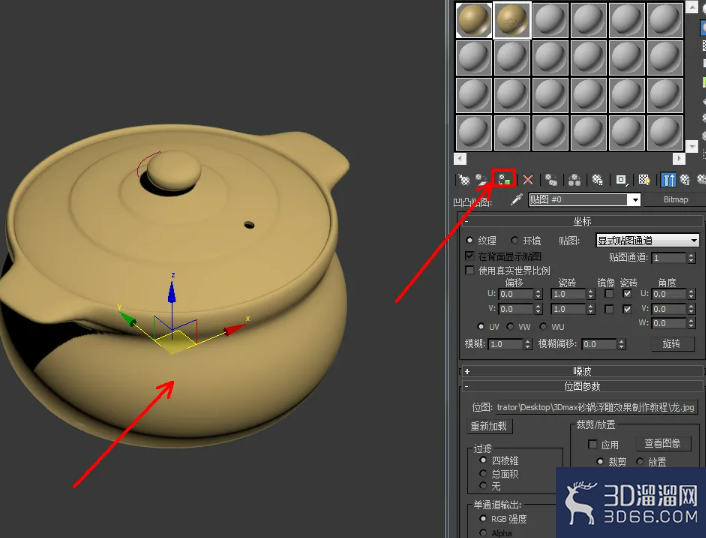Click the V 角度 spinner arrows

tap(691, 309)
